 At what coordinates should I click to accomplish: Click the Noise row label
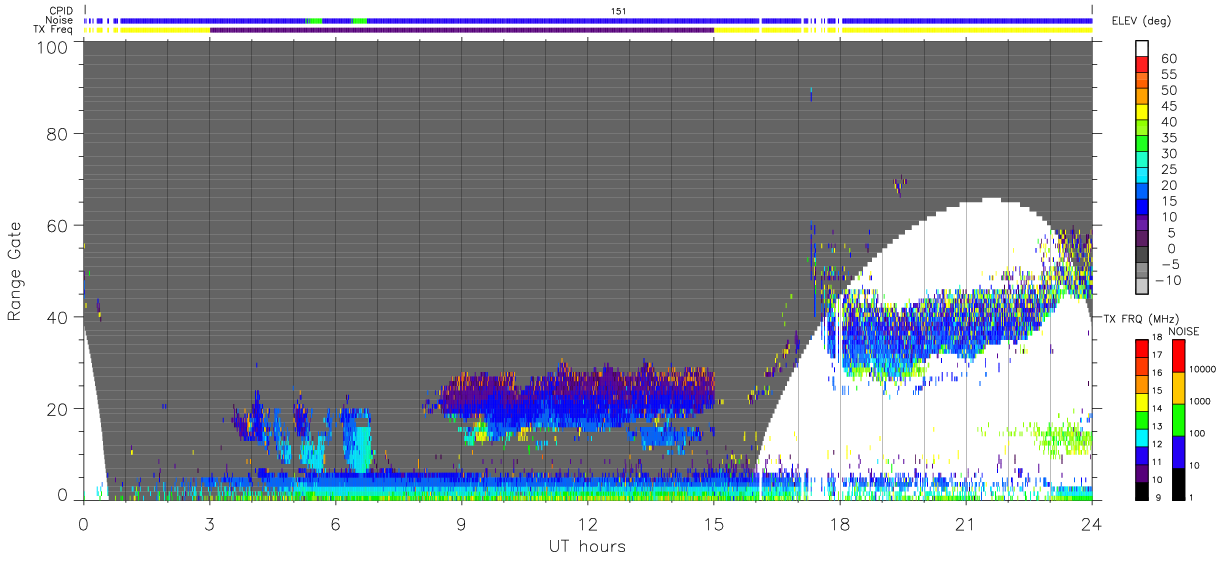click(x=60, y=20)
